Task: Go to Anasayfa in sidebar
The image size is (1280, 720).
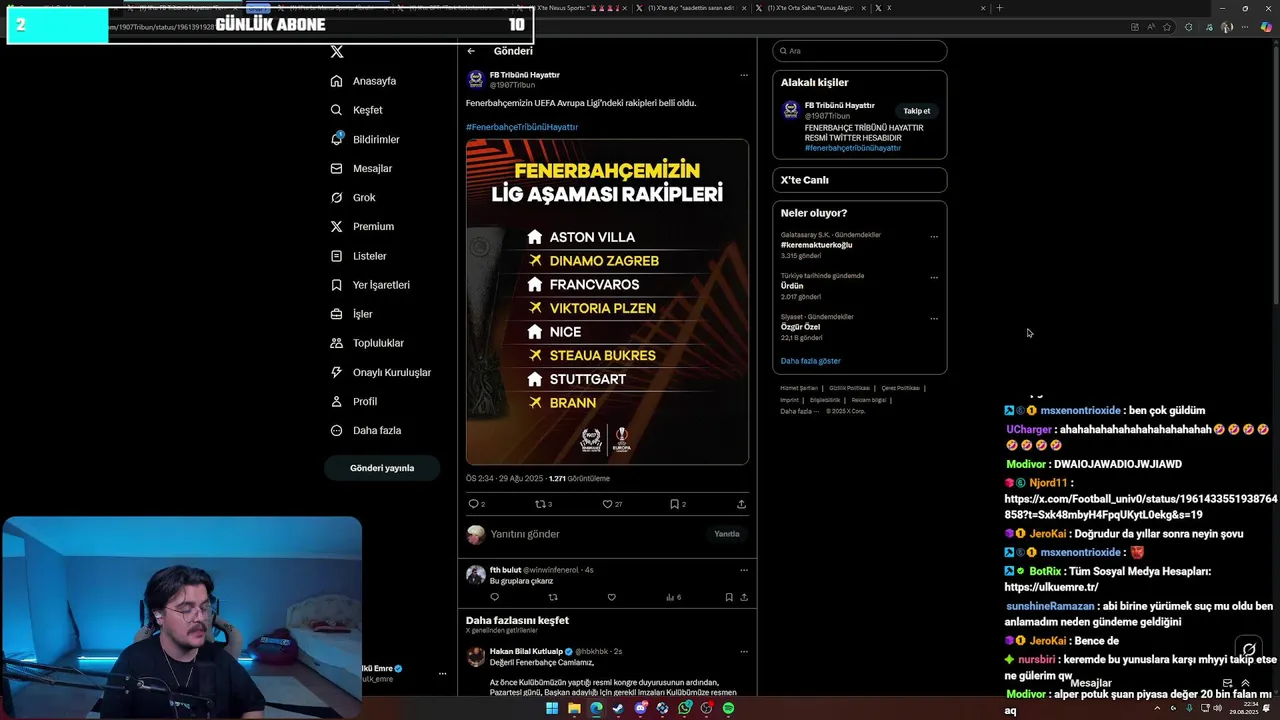Action: [x=364, y=81]
